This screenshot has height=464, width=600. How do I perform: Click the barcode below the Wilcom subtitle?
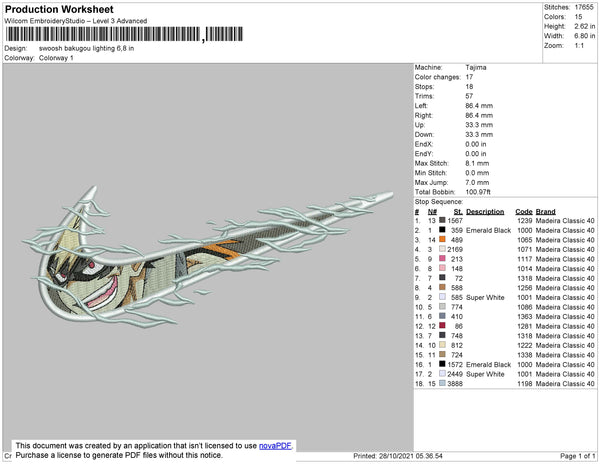(124, 34)
